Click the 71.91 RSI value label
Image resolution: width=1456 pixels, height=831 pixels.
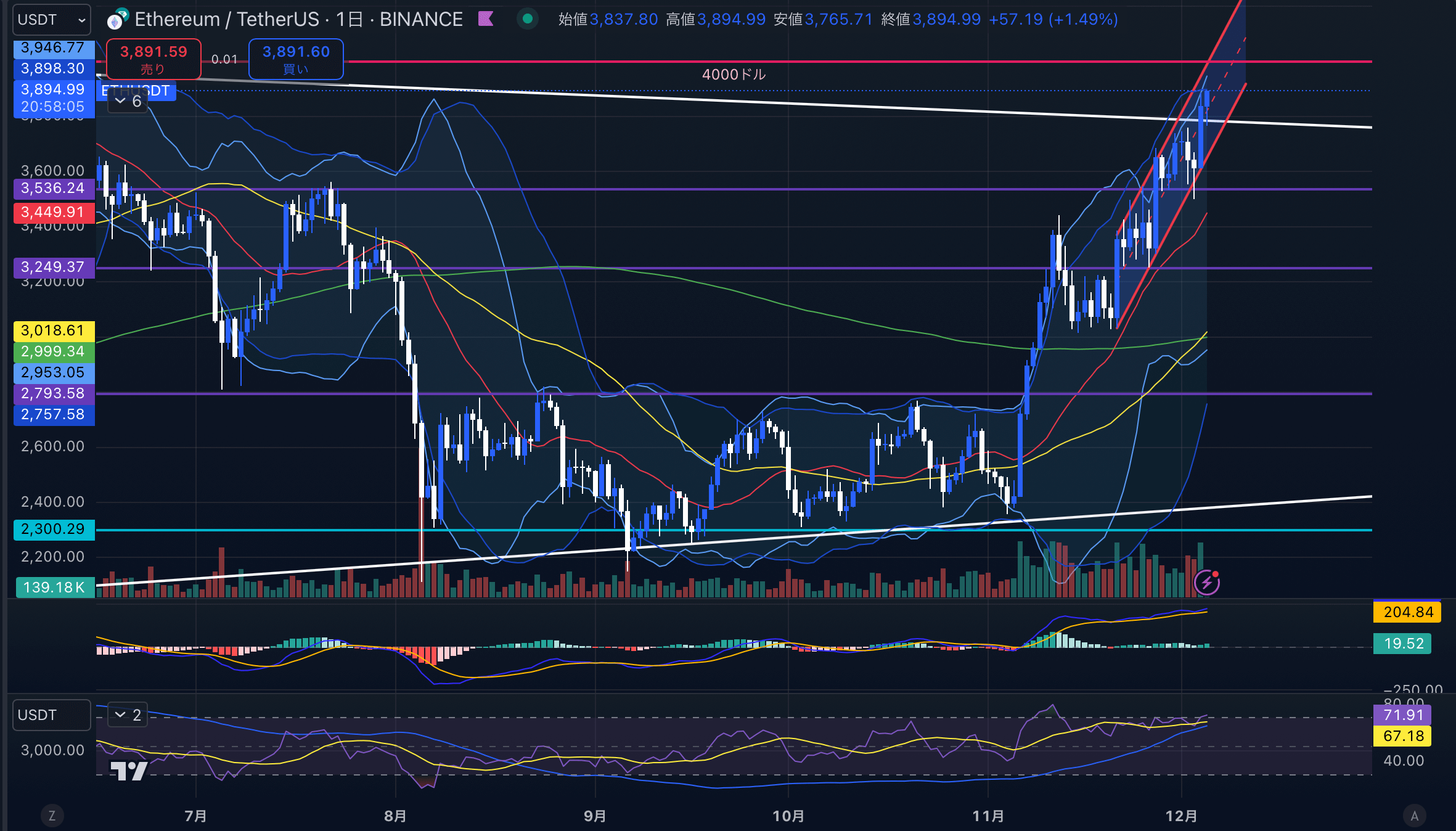tap(1402, 715)
